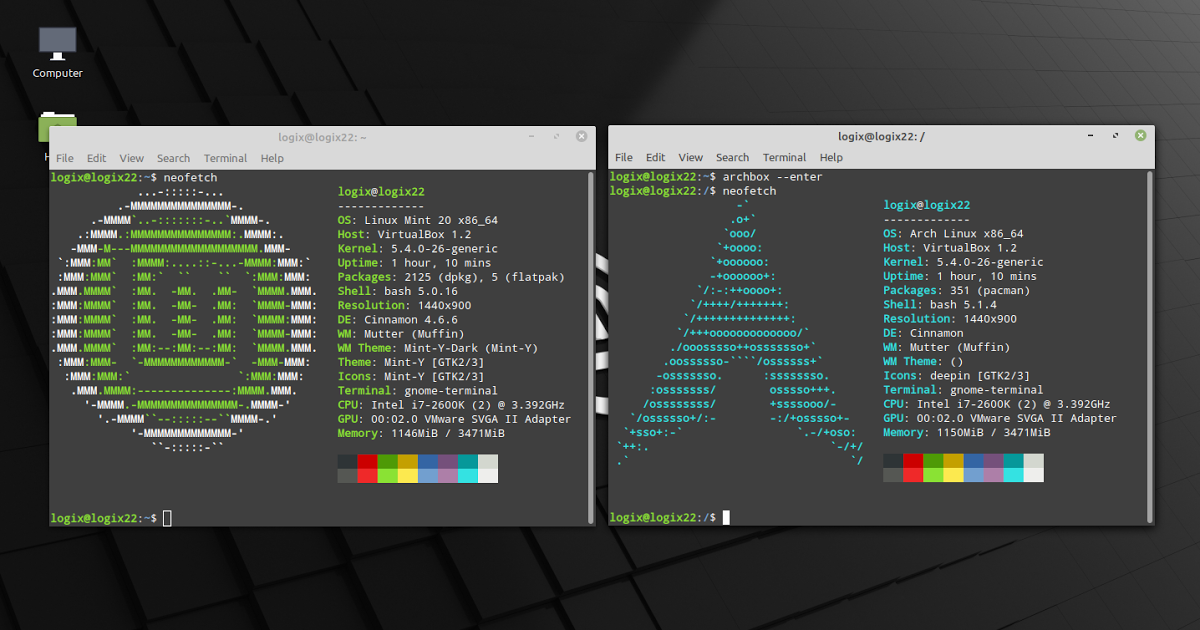The image size is (1200, 630).
Task: Click 'Kernel: 5.4.0-26-generic' in left terminal
Action: [x=418, y=248]
